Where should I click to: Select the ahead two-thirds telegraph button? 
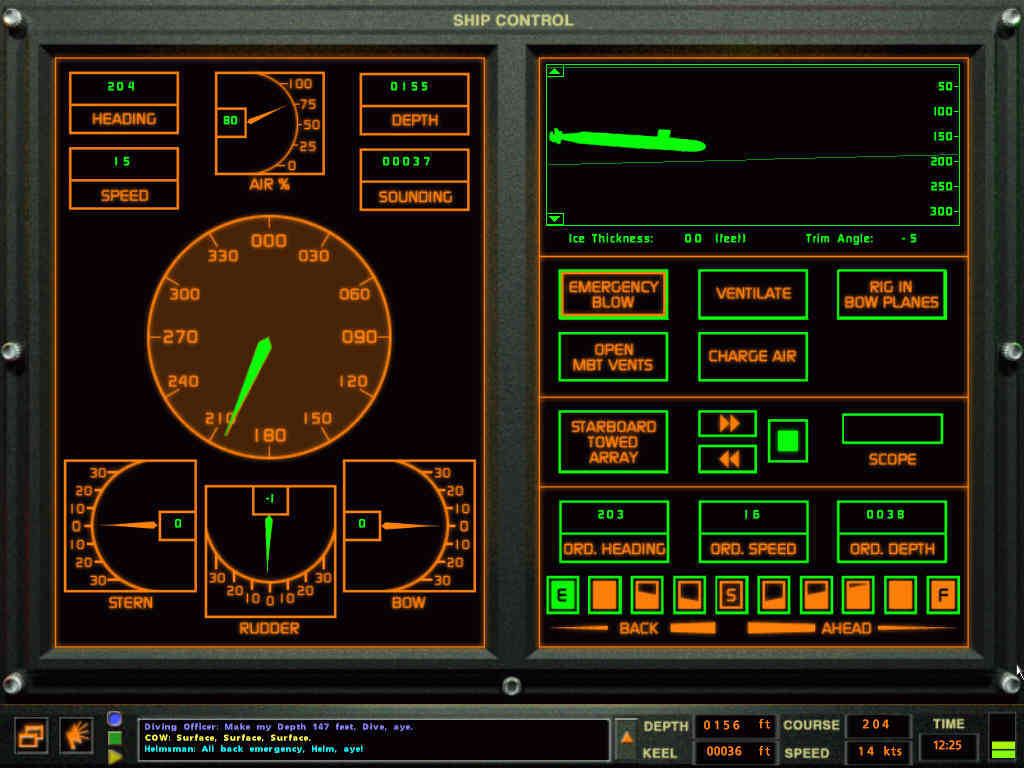(x=816, y=595)
